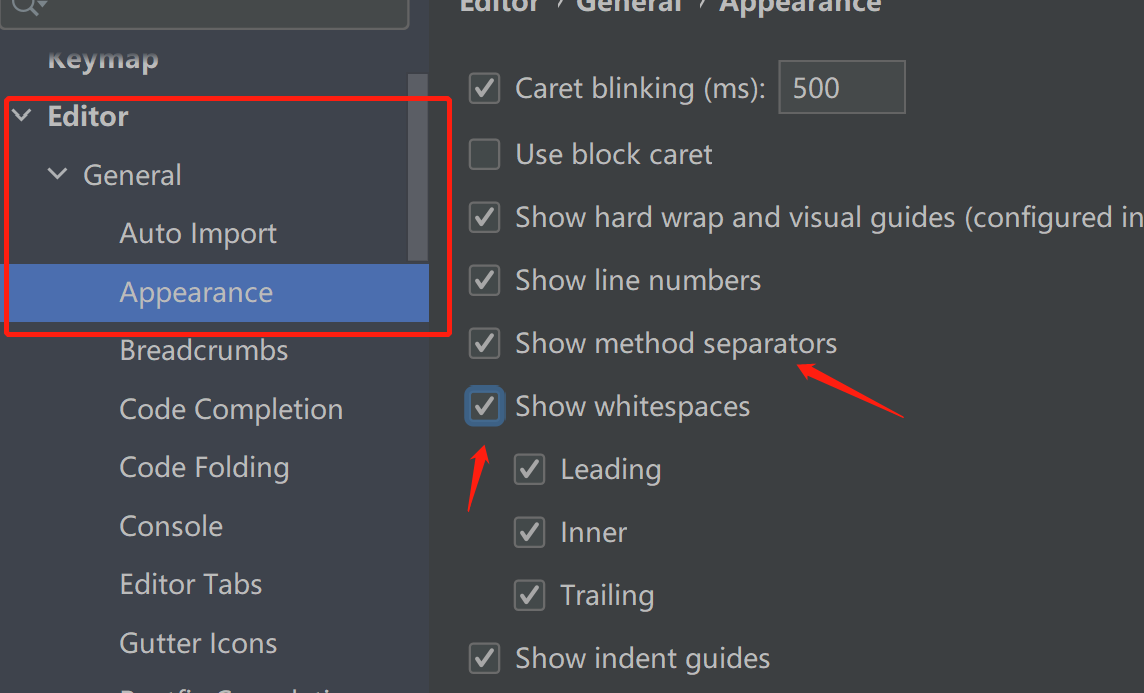The width and height of the screenshot is (1144, 693).
Task: Toggle the Show whitespaces checkbox
Action: pyautogui.click(x=485, y=406)
